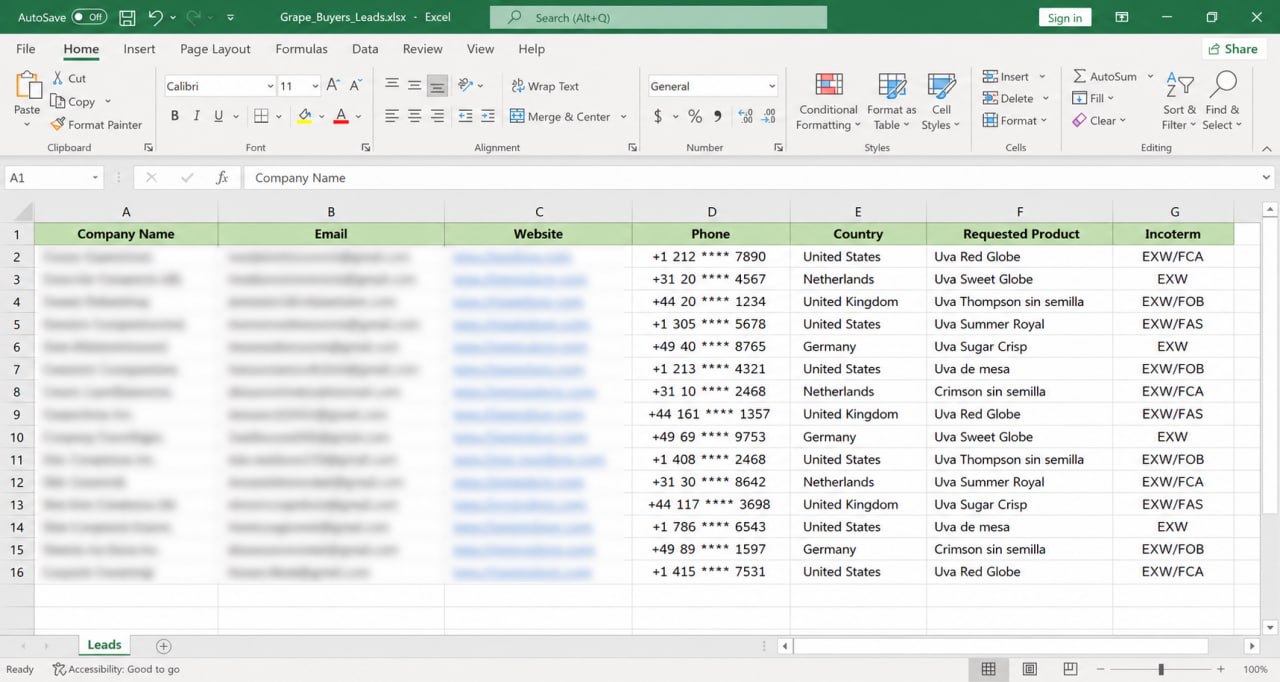Open Cell Styles gallery

coord(941,101)
